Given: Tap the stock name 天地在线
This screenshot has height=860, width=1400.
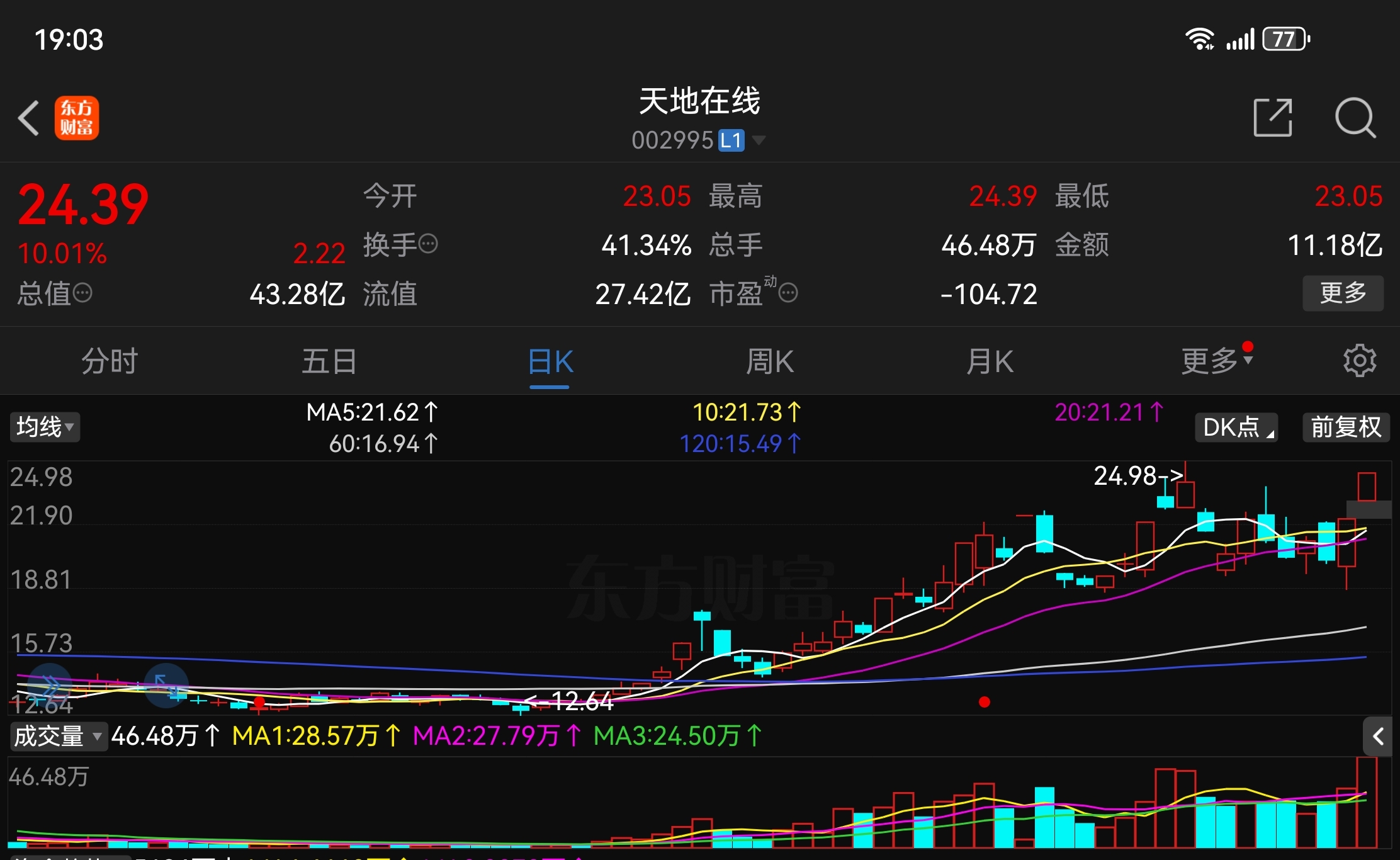Looking at the screenshot, I should (699, 101).
